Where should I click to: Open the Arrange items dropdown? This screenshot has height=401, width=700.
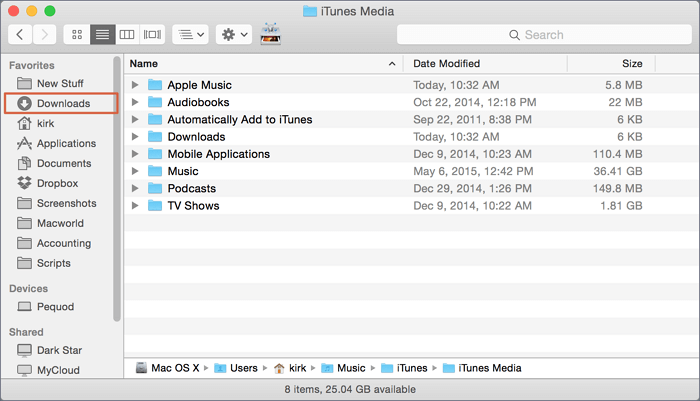click(x=190, y=35)
